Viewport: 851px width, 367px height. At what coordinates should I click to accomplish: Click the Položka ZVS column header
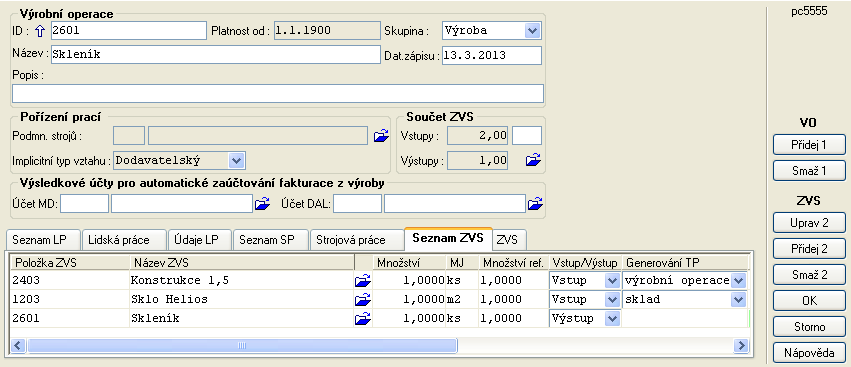70,263
